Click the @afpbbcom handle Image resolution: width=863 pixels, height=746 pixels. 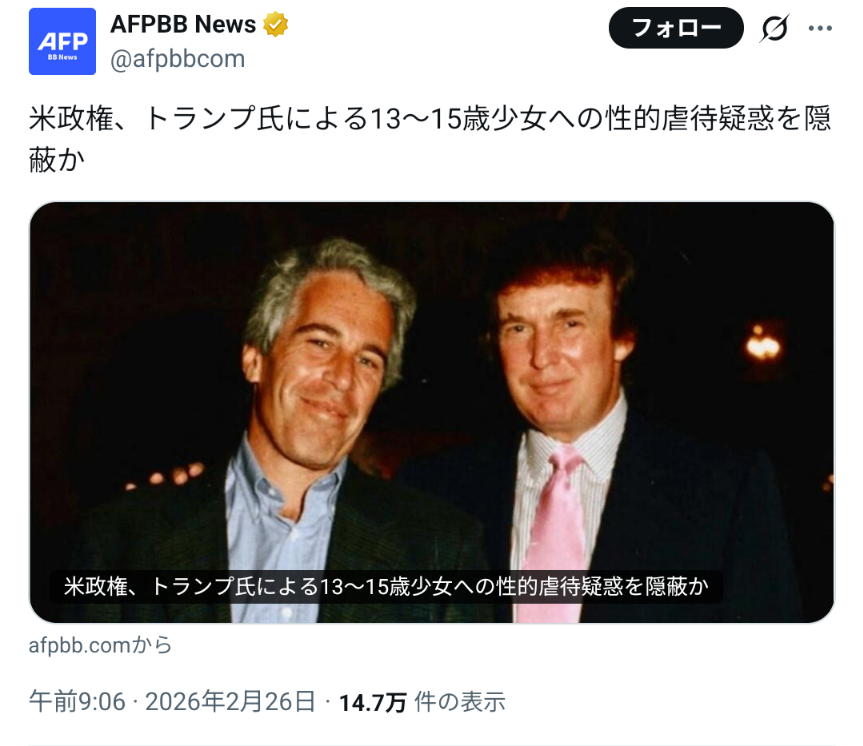(177, 58)
